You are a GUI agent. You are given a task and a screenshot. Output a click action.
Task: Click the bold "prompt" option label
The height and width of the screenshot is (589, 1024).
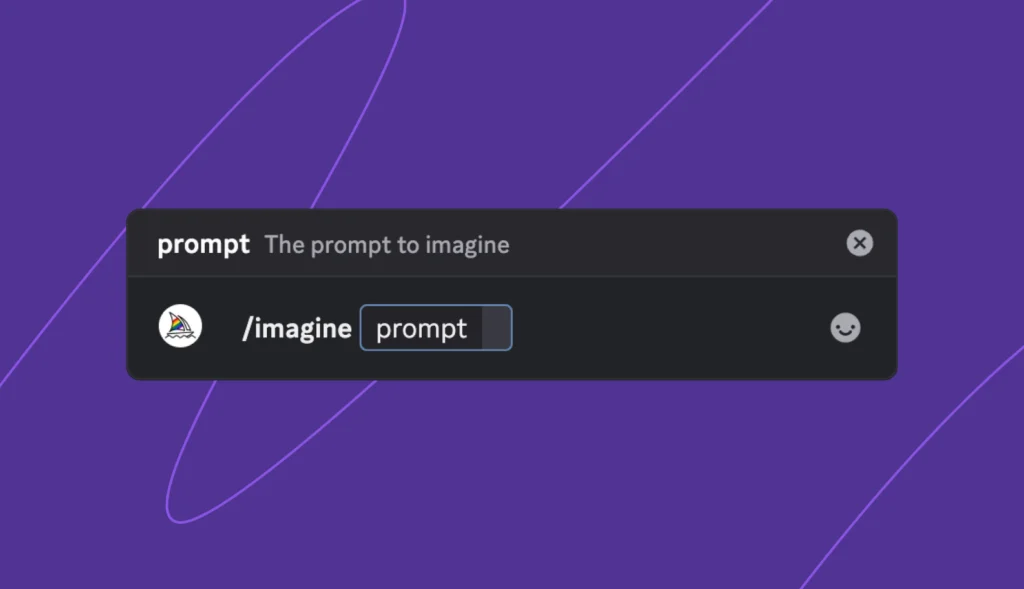203,245
